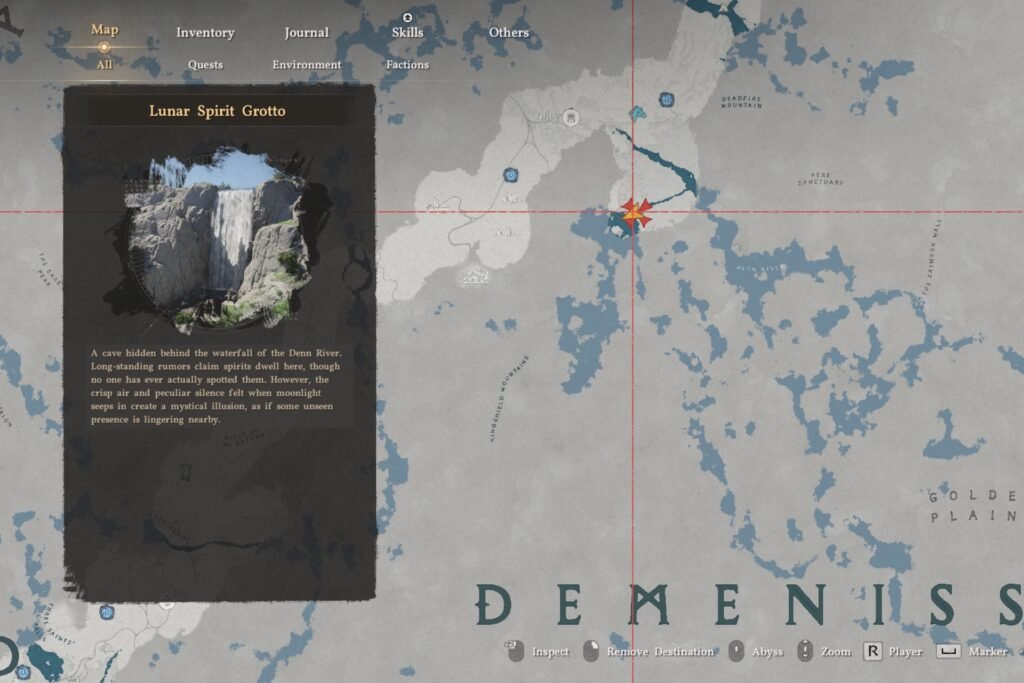
Task: Open the Journal tab
Action: [305, 32]
